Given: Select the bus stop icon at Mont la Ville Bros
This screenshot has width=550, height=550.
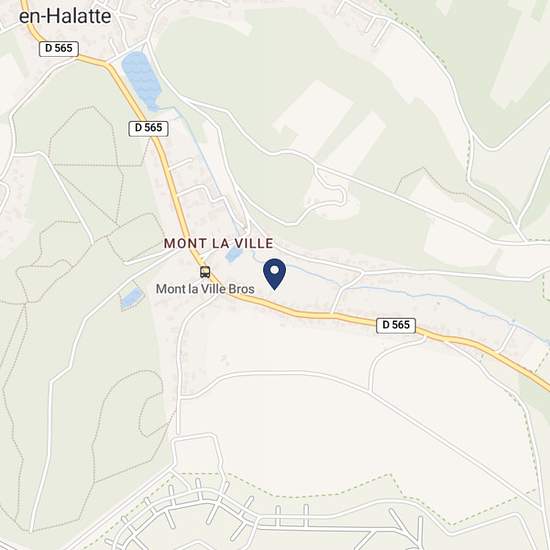Looking at the screenshot, I should click(x=205, y=272).
